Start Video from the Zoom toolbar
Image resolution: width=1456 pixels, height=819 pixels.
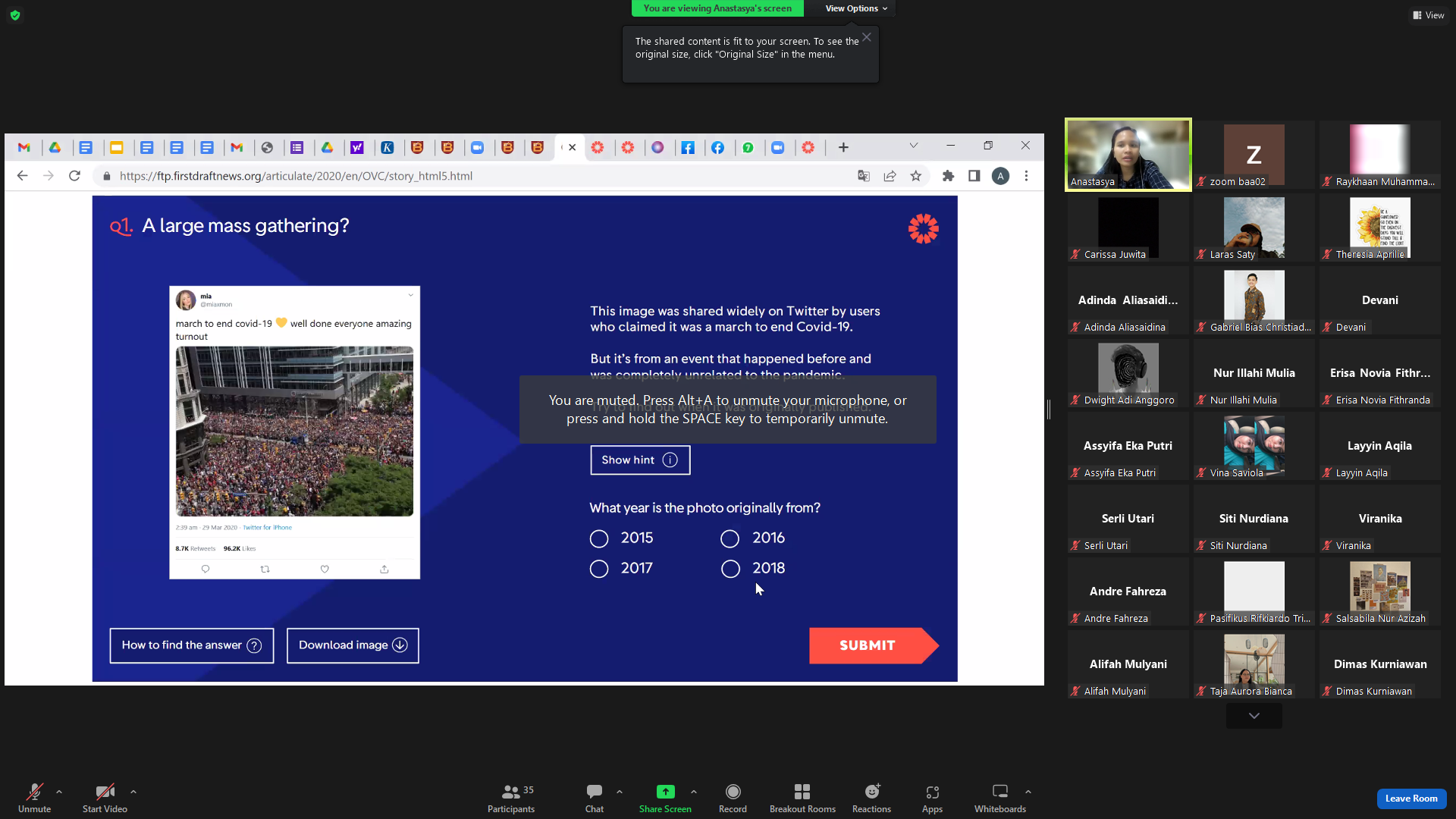click(x=105, y=798)
